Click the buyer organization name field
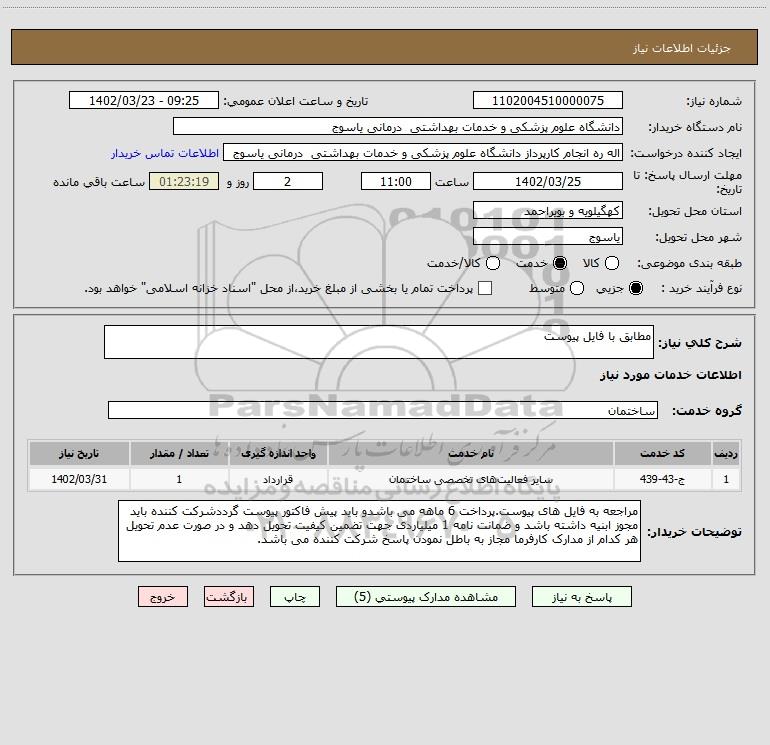Screen dimensions: 770x745 [398, 126]
